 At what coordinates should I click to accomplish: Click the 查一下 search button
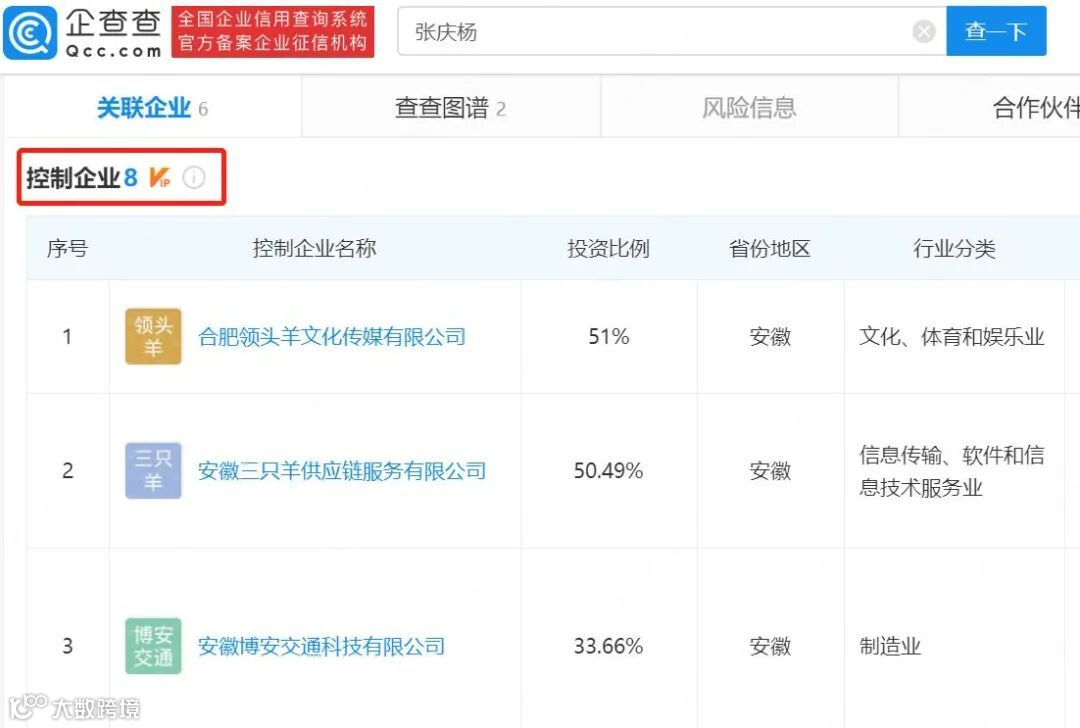click(x=996, y=31)
